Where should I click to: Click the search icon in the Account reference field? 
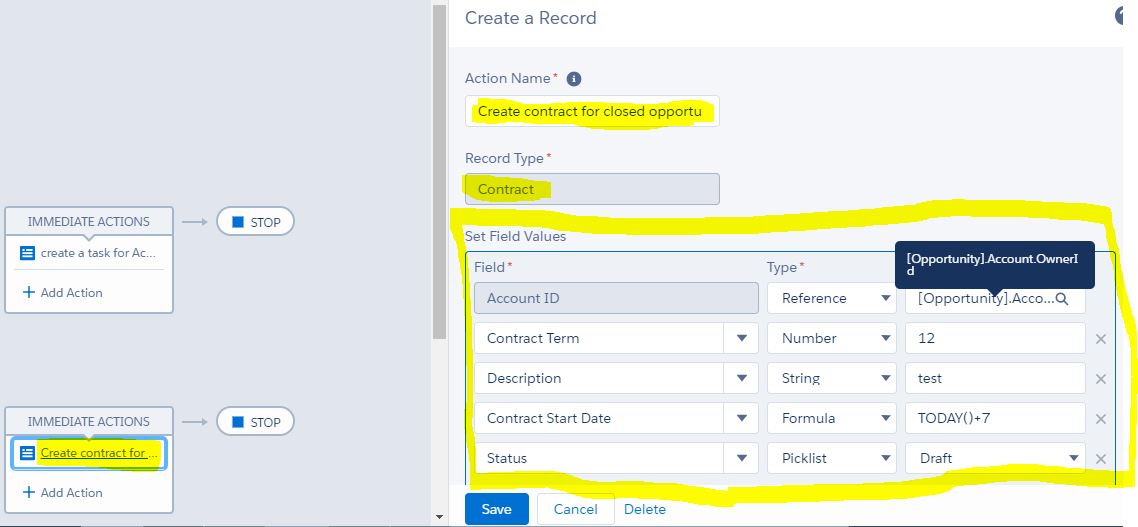[1062, 299]
